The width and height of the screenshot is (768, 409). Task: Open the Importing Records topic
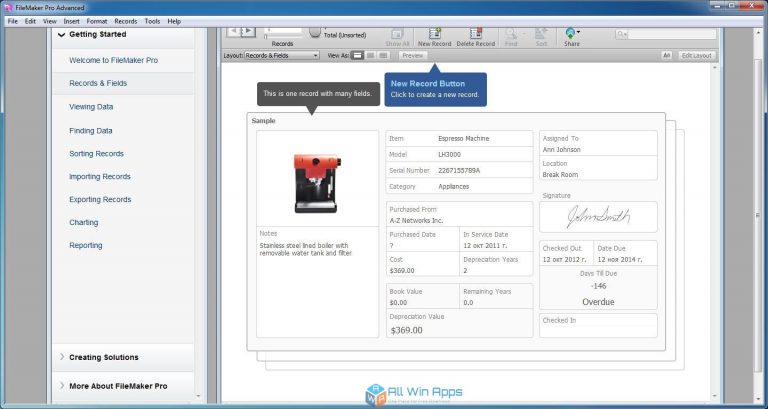[100, 176]
